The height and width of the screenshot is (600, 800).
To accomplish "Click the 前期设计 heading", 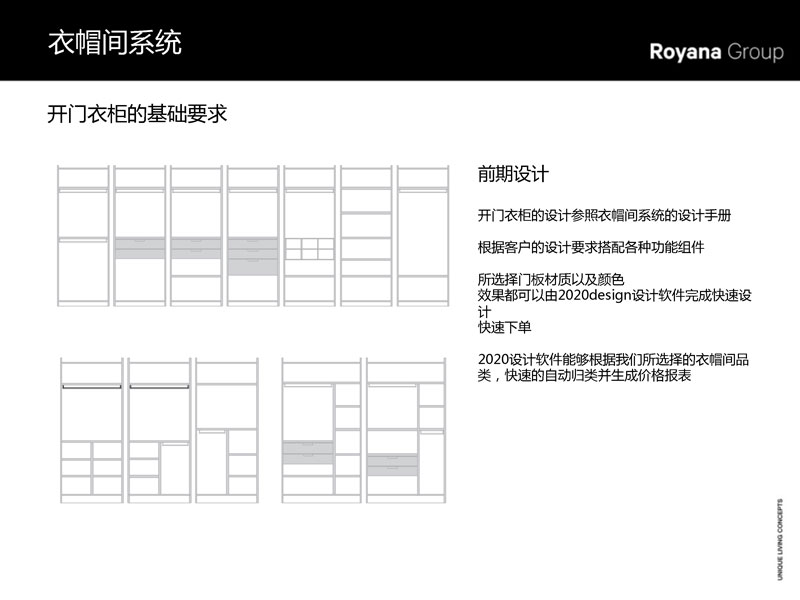I will [513, 174].
